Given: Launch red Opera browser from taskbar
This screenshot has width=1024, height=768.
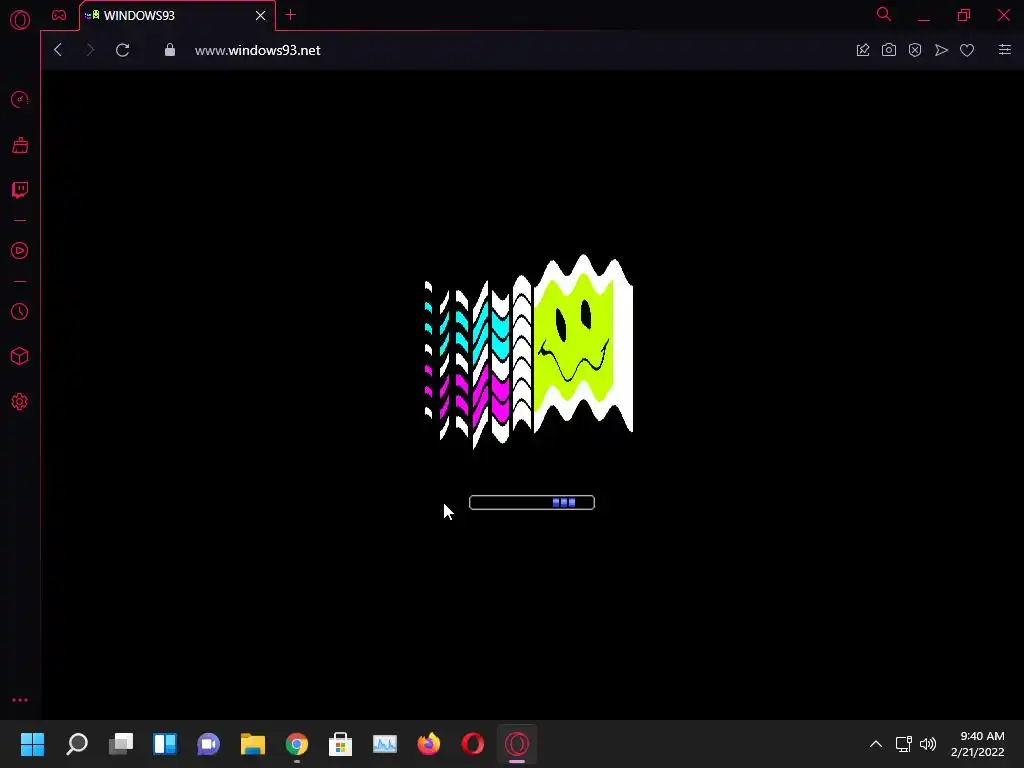Looking at the screenshot, I should tap(473, 744).
